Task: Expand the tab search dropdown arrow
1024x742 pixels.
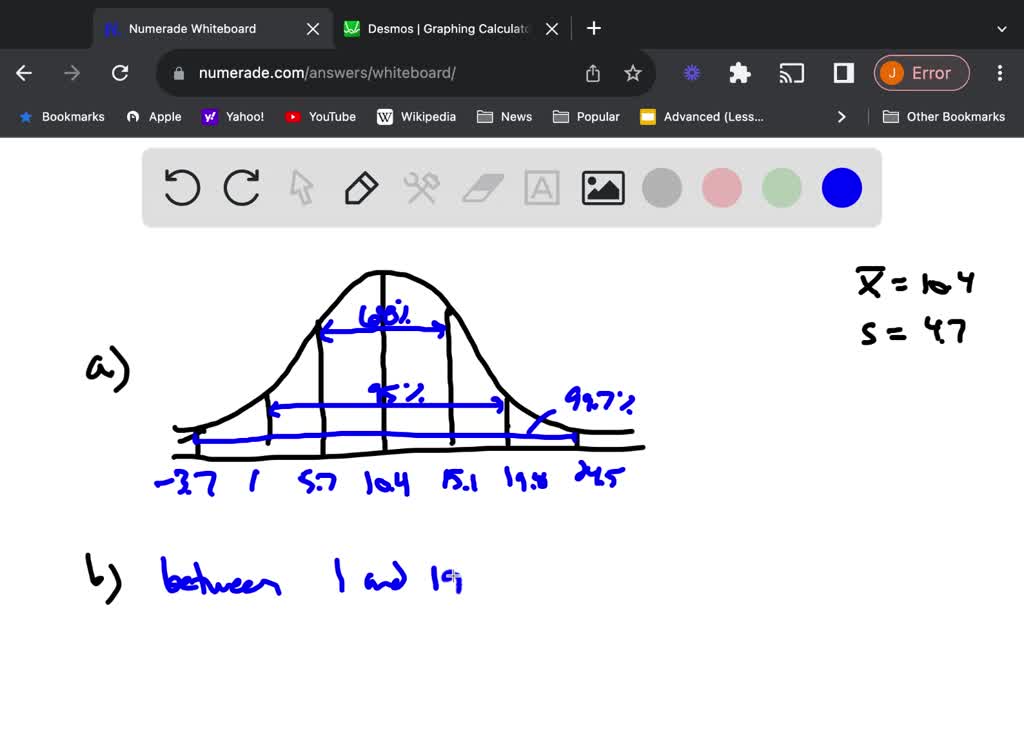Action: coord(1002,29)
